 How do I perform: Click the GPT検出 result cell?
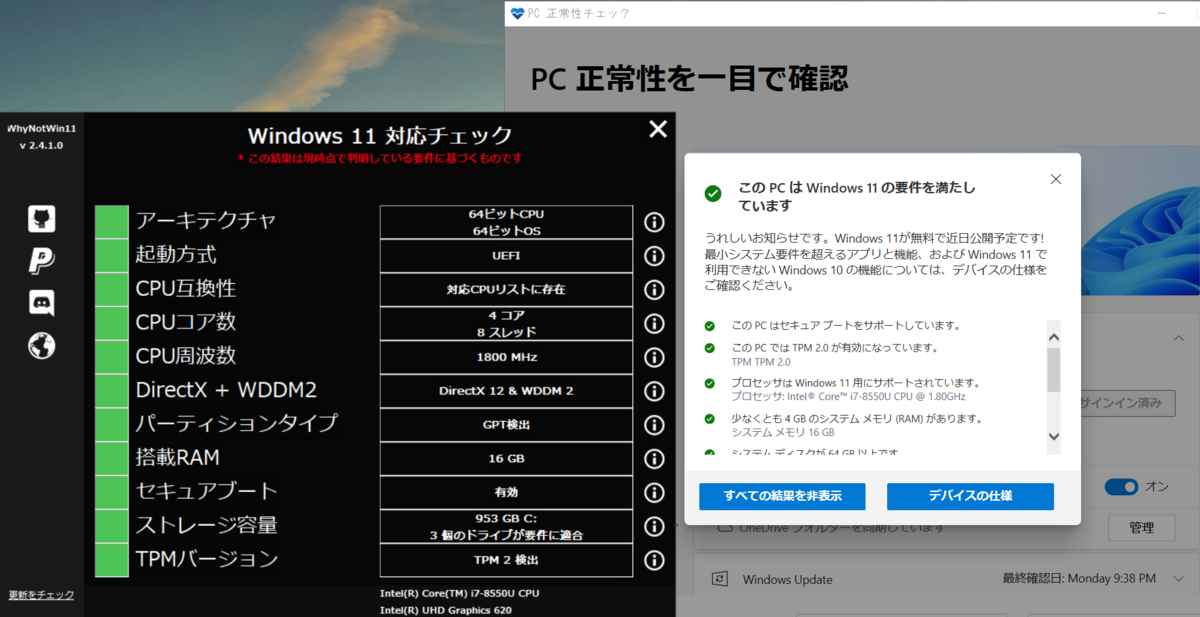(506, 425)
